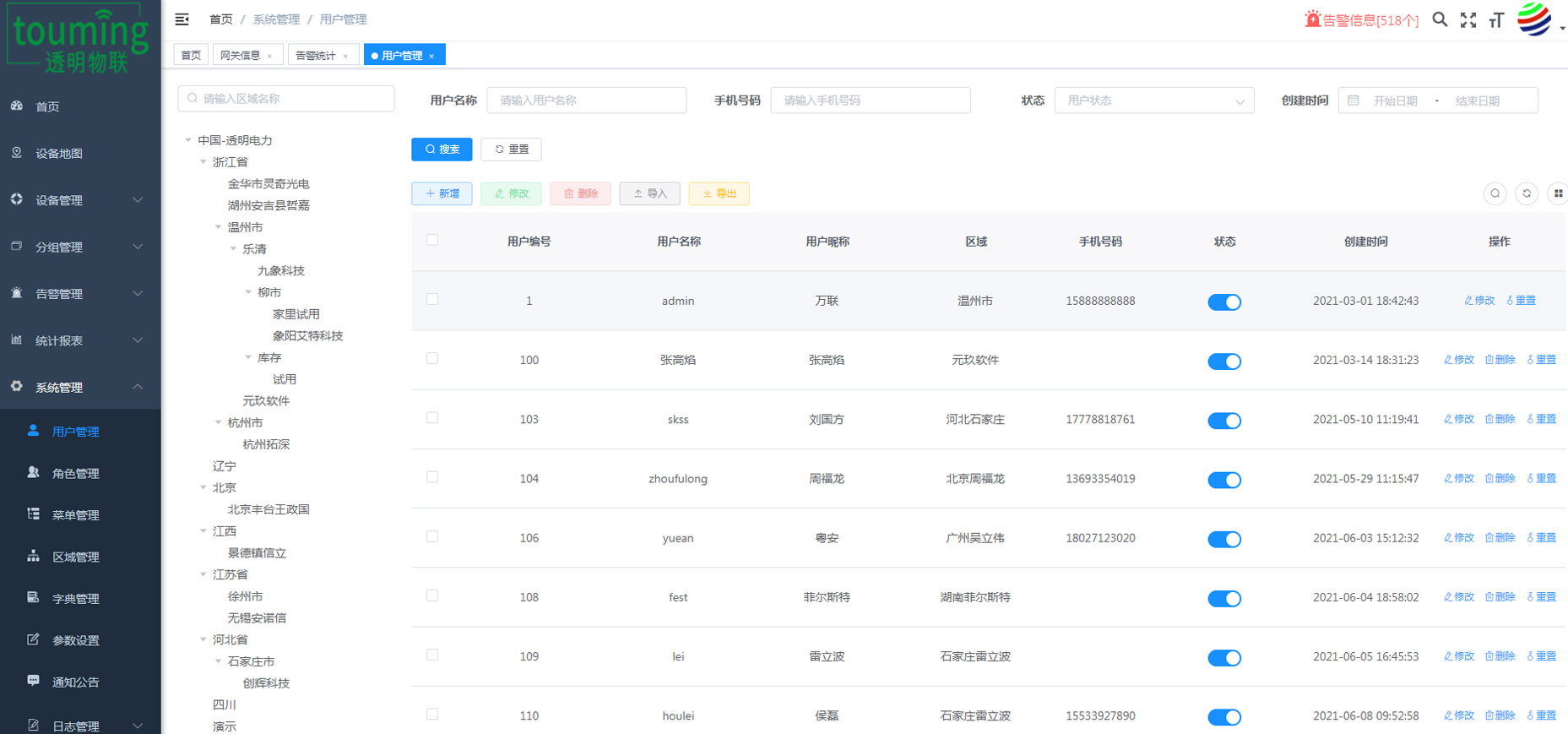Open the alarm information bell icon
Screen dimensions: 1568x734
[1312, 19]
